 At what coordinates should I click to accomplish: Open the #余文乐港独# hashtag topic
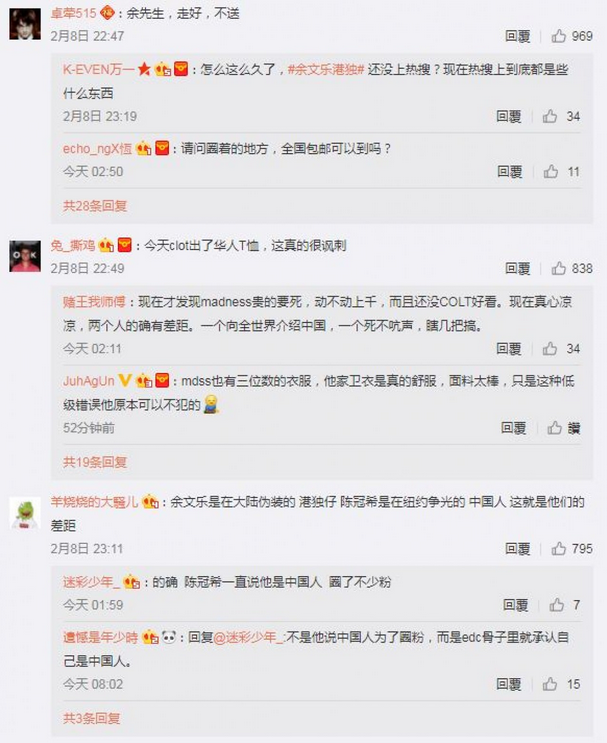click(x=326, y=70)
